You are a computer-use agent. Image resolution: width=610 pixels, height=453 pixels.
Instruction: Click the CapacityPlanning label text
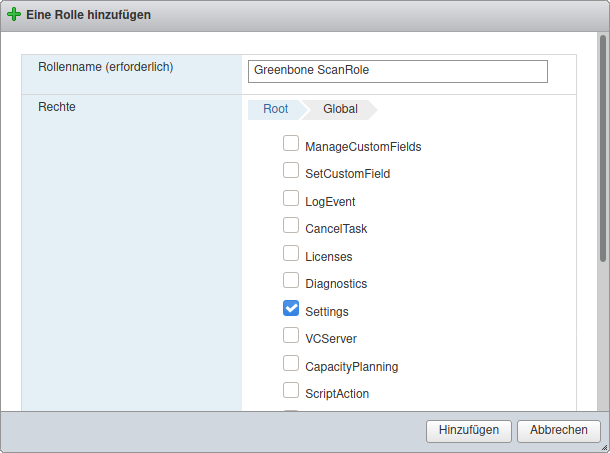pos(351,367)
